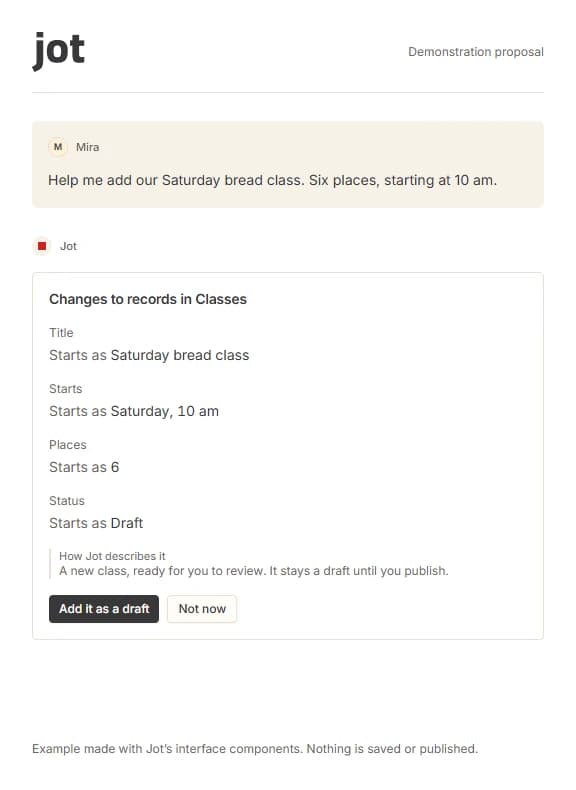Click the How Jot describes it caption
Screen dimensions: 576x790
tap(112, 556)
